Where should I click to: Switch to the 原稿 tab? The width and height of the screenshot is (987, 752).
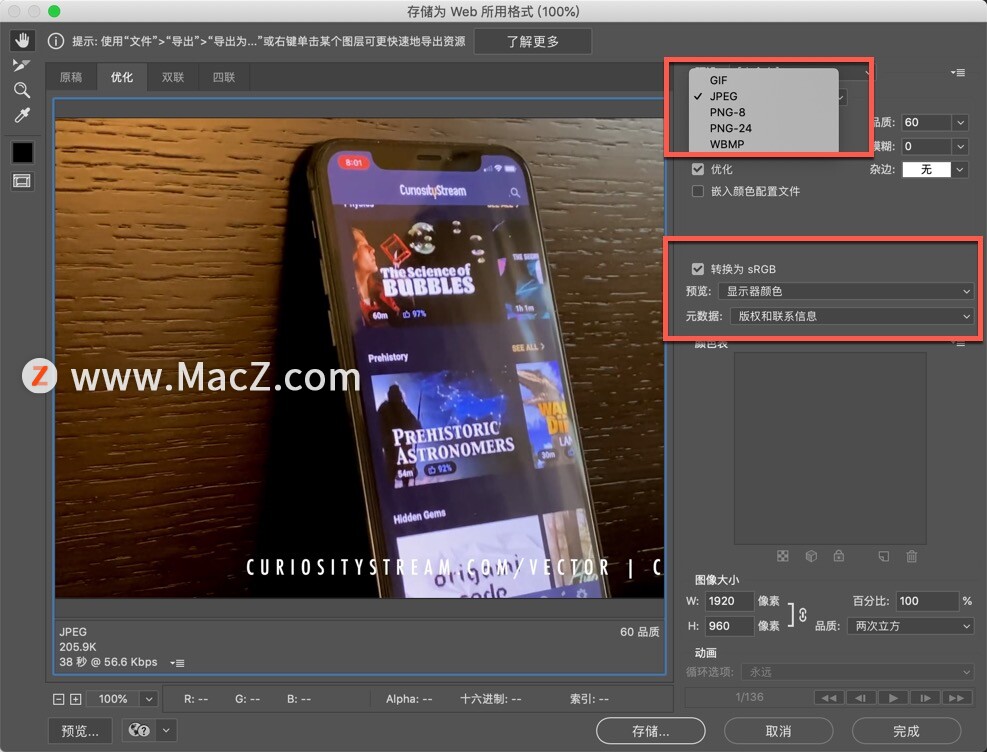coord(71,77)
